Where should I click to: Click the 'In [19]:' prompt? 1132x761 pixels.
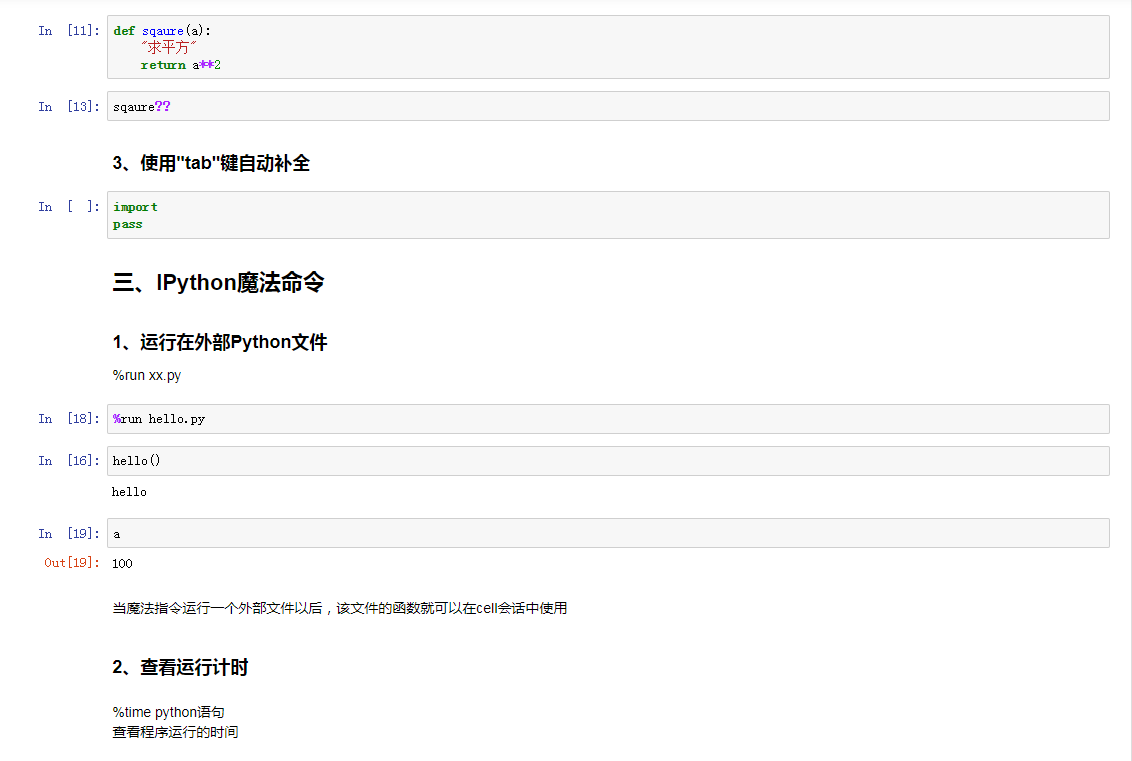(69, 534)
